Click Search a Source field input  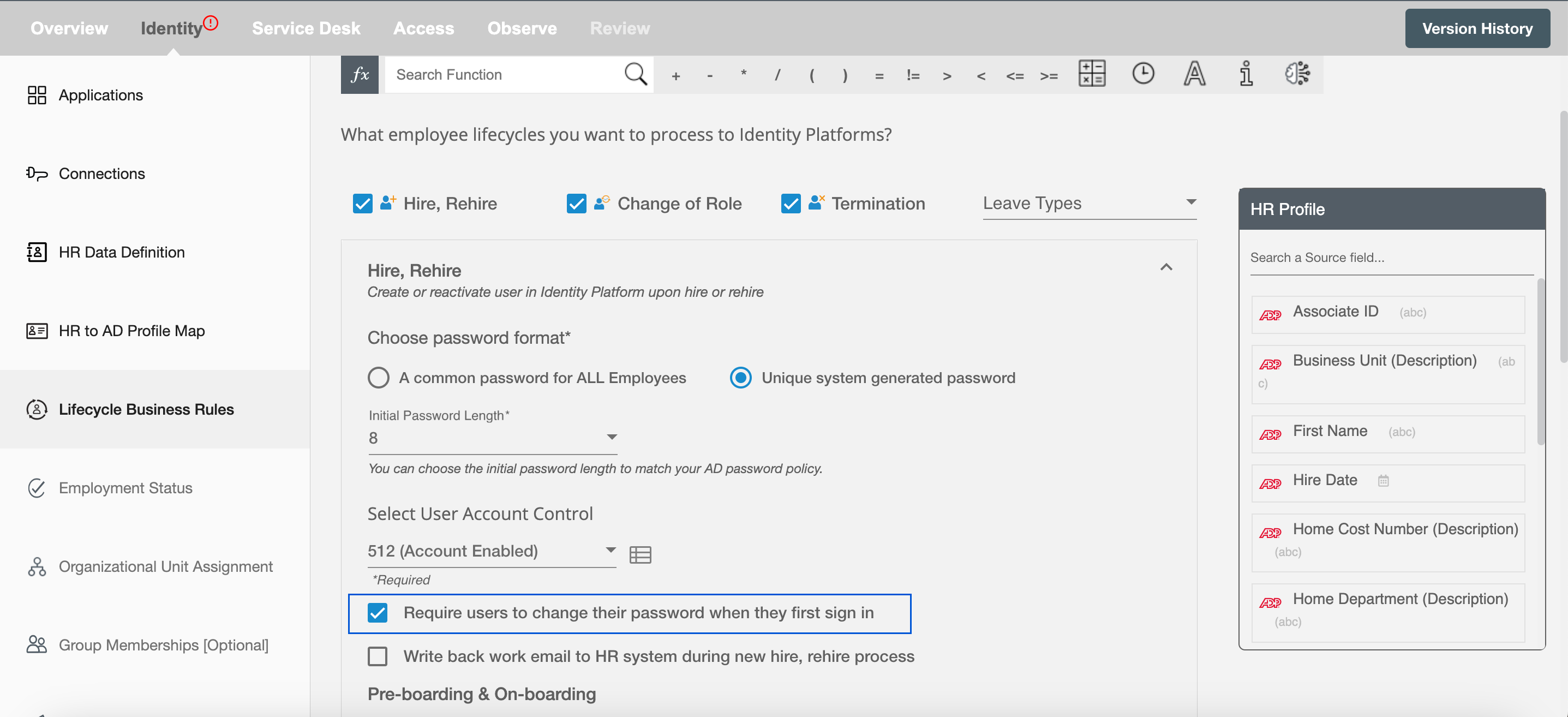click(1390, 258)
